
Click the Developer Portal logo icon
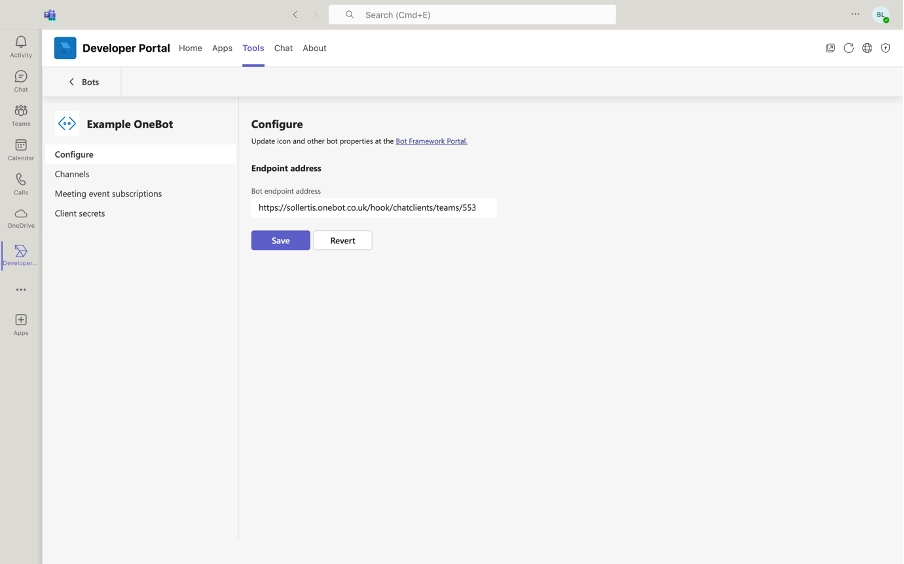click(65, 48)
